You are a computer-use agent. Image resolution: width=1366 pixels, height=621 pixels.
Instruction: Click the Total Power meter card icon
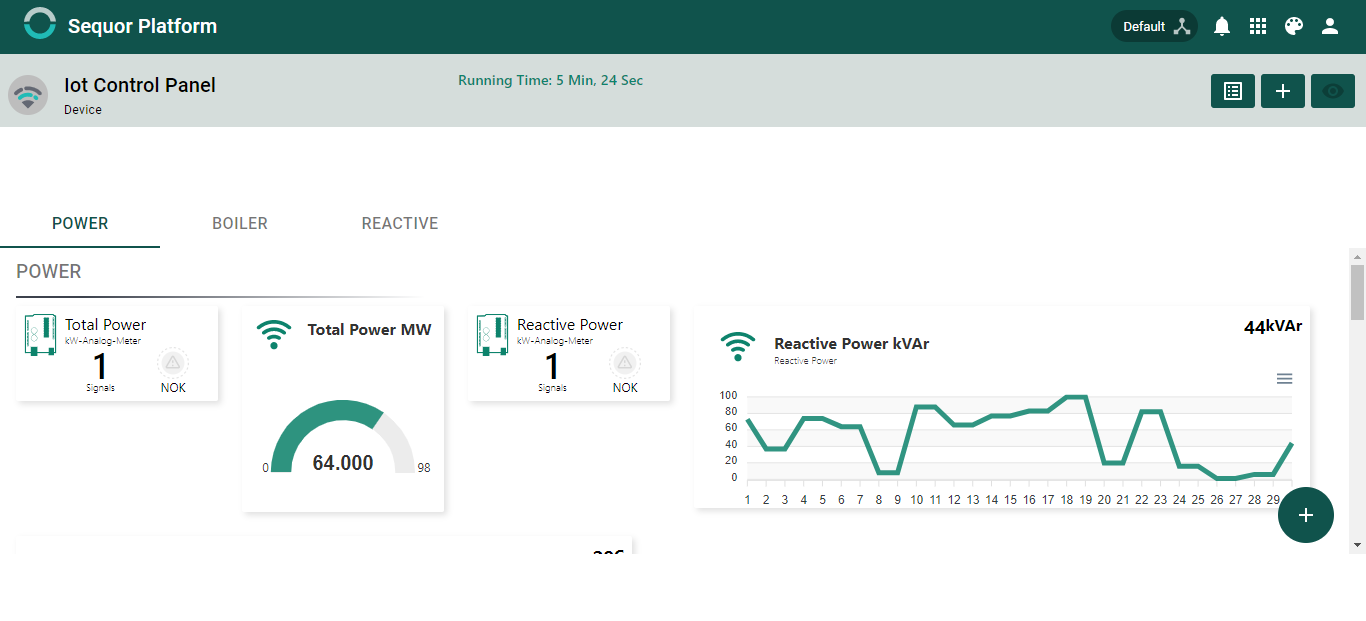[40, 334]
